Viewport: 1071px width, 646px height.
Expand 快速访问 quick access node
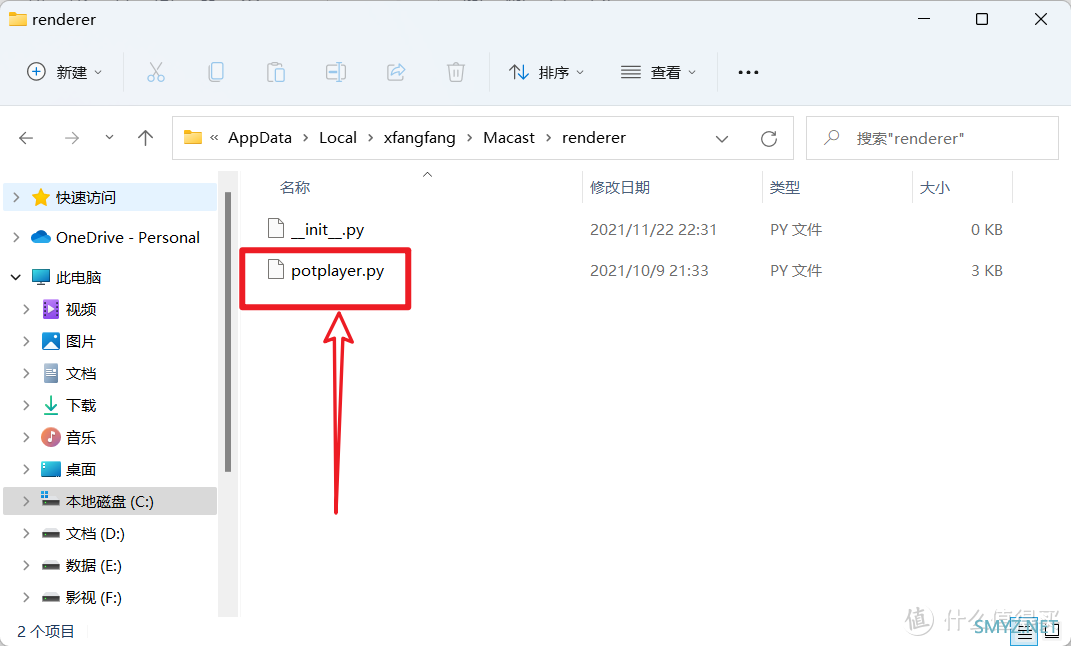tap(16, 197)
